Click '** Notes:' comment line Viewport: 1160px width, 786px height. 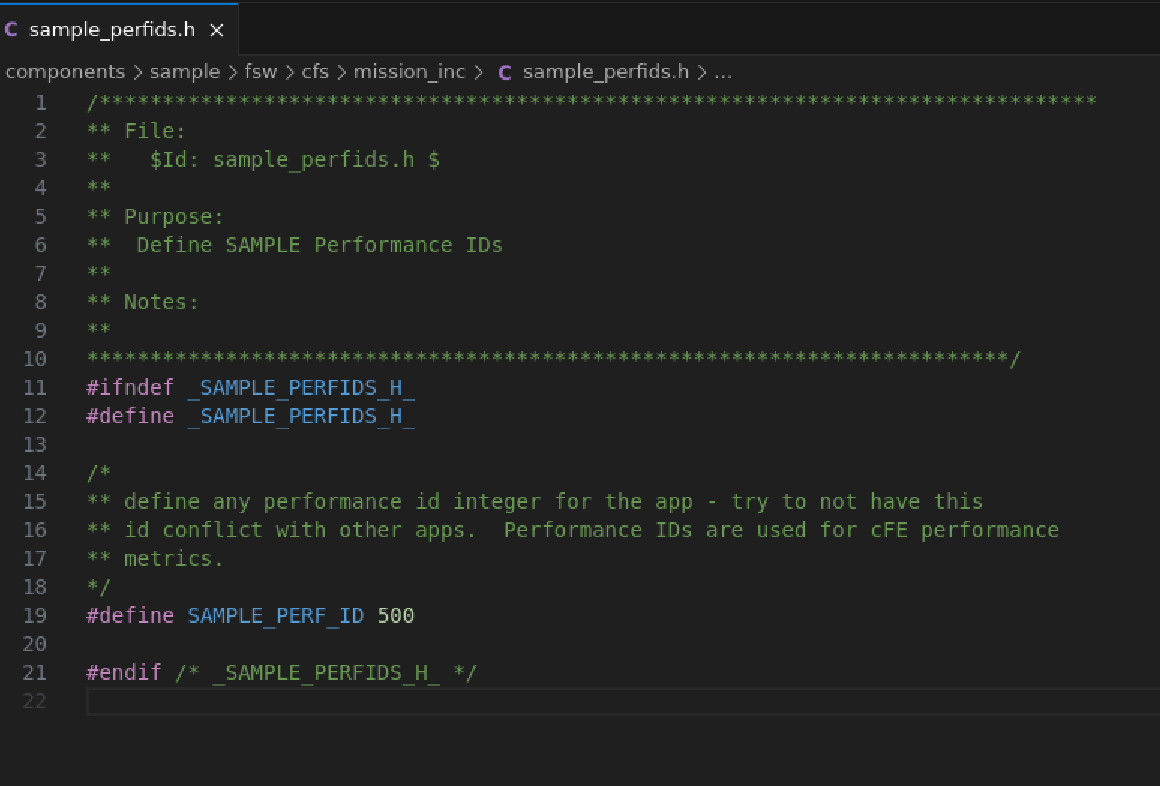coord(143,302)
